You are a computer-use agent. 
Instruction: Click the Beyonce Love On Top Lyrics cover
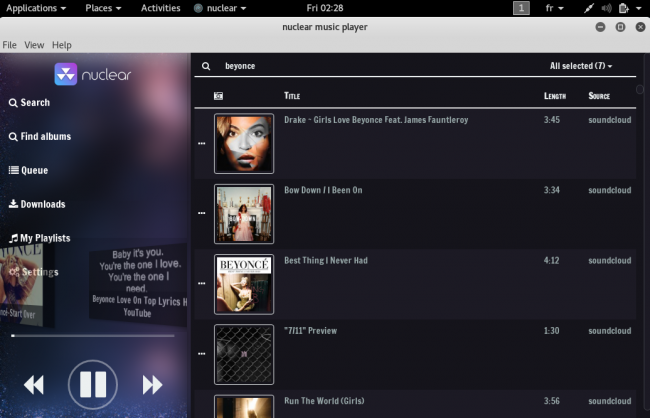pos(138,283)
